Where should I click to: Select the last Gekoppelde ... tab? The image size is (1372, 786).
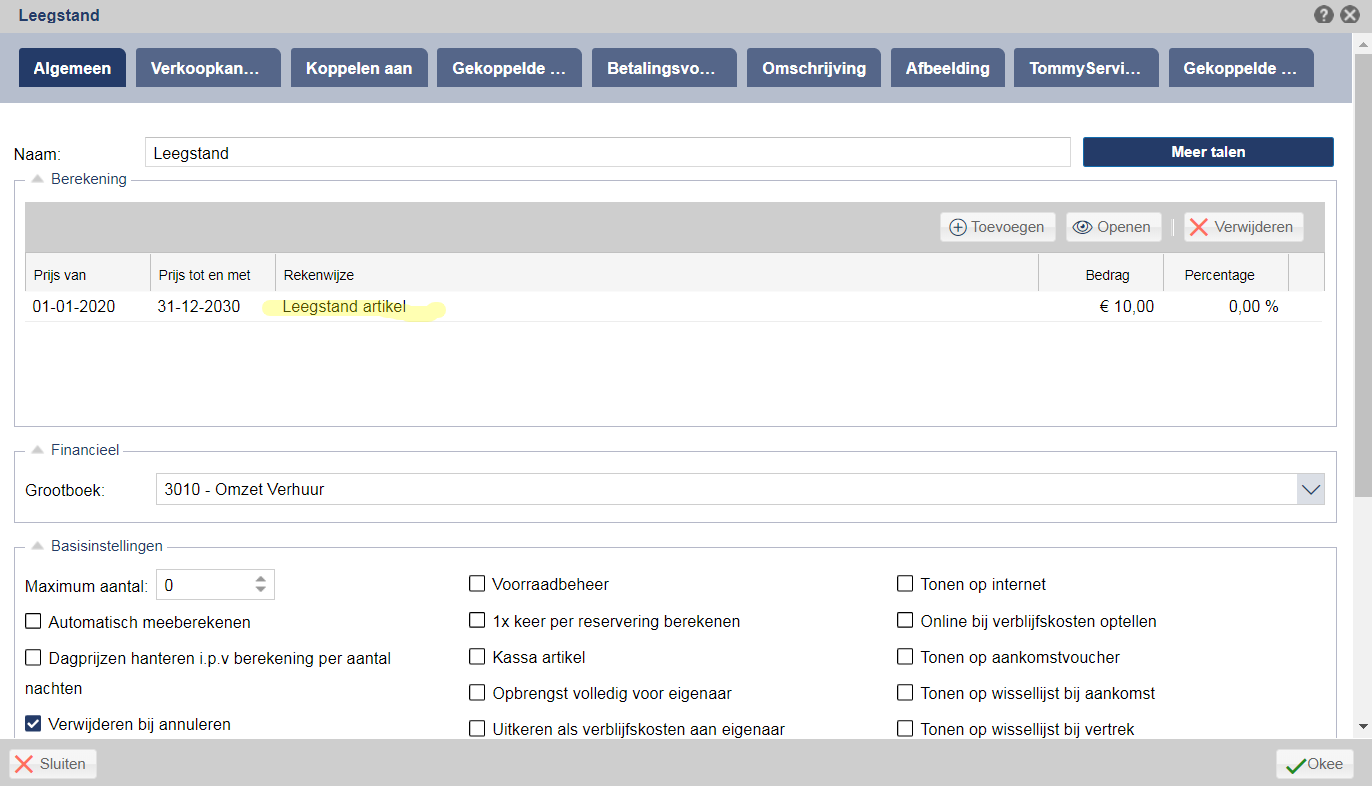tap(1241, 68)
